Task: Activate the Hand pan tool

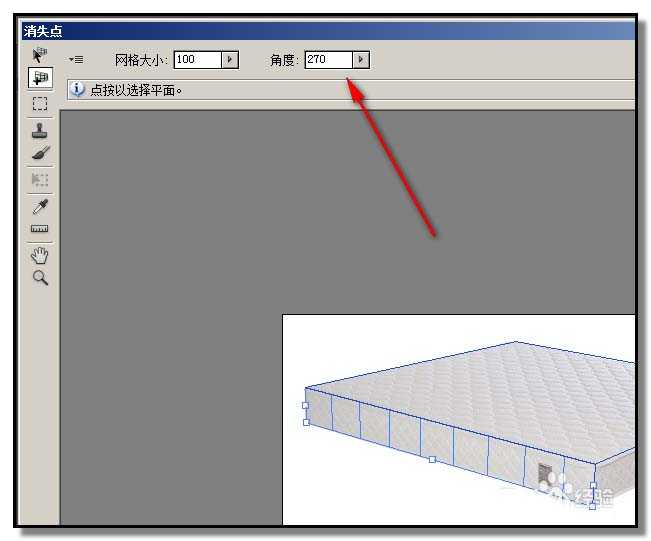Action: [x=40, y=255]
